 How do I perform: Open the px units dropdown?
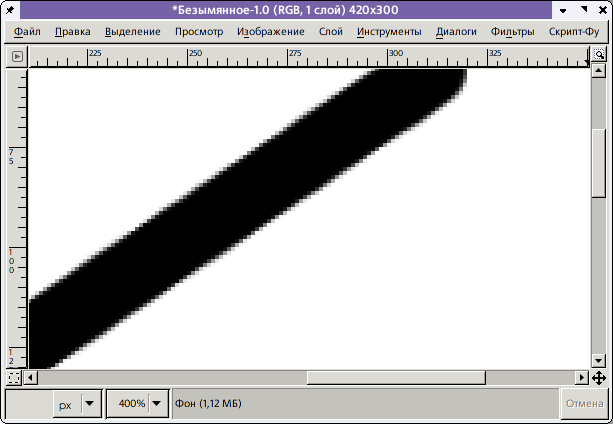click(x=90, y=404)
